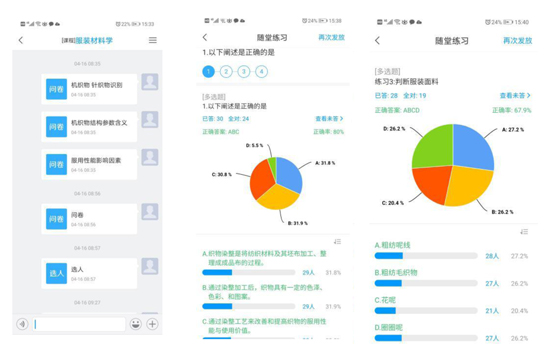Click sort icon above 织物染整 options

click(x=337, y=242)
